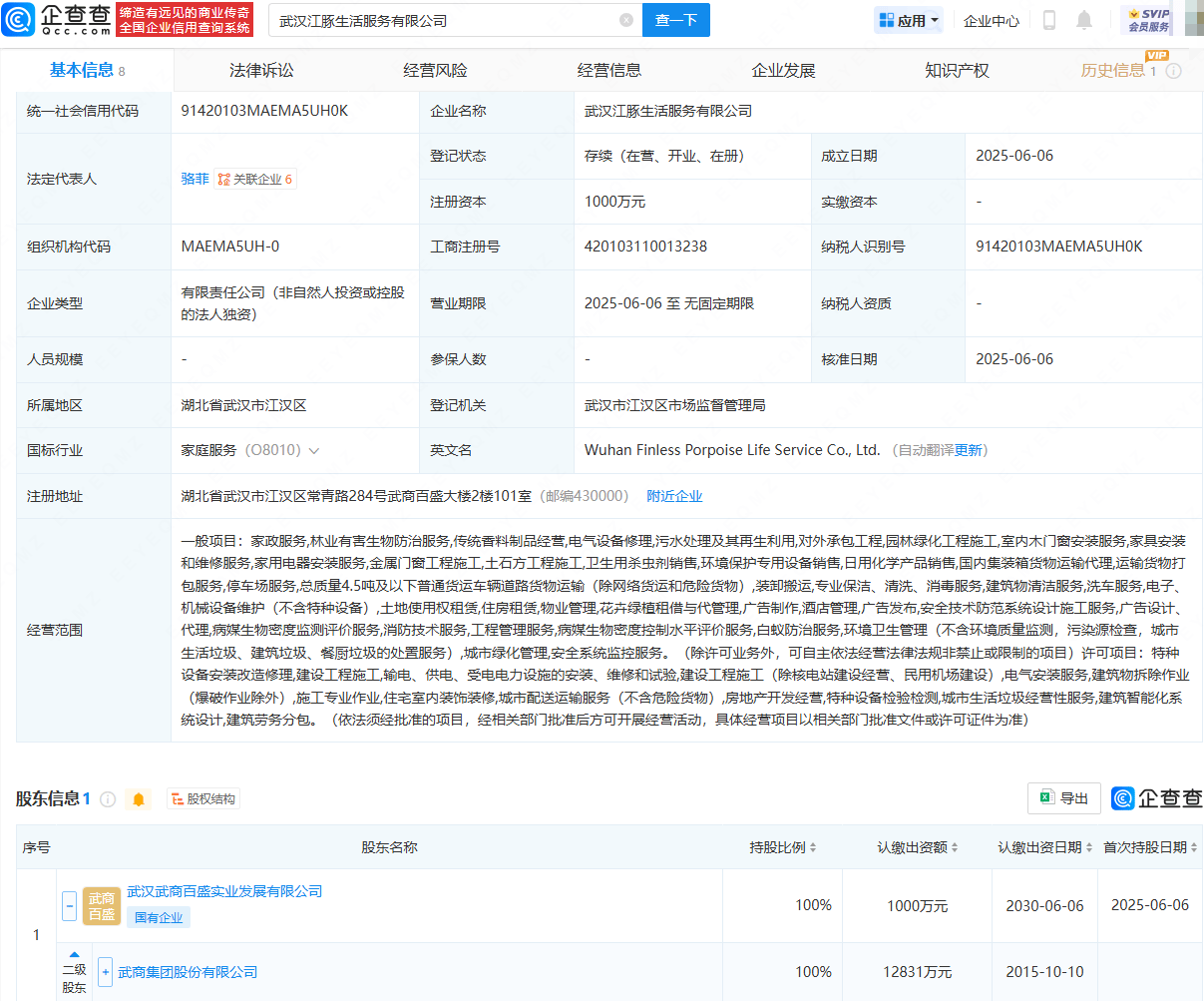
Task: Sort by 持股比例 column
Action: click(x=783, y=847)
